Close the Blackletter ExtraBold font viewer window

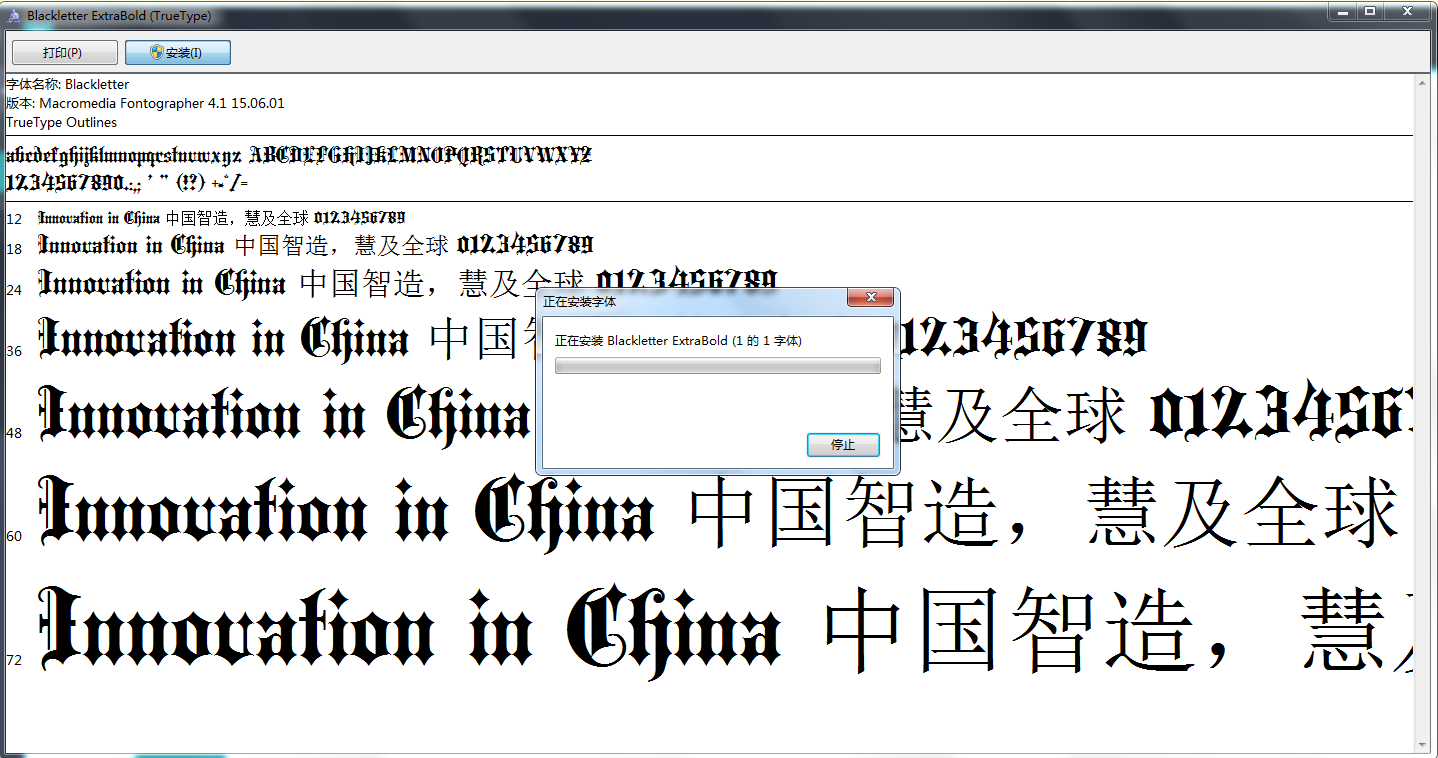click(x=1406, y=12)
